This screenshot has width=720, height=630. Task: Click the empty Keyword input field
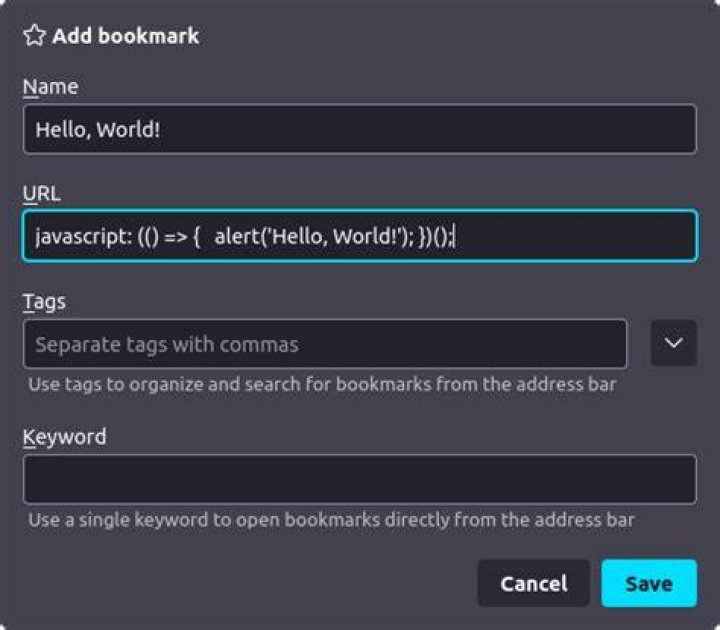click(x=360, y=479)
